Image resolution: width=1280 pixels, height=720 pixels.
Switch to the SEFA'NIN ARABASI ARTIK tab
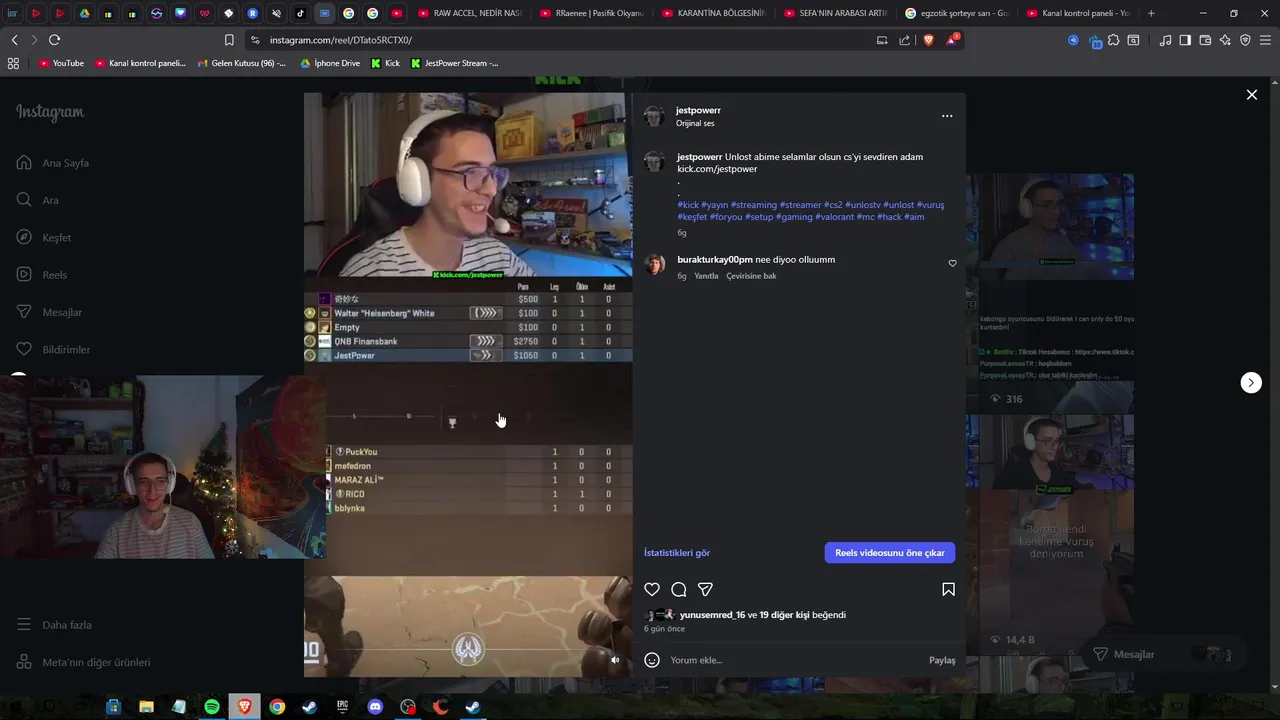(x=836, y=13)
